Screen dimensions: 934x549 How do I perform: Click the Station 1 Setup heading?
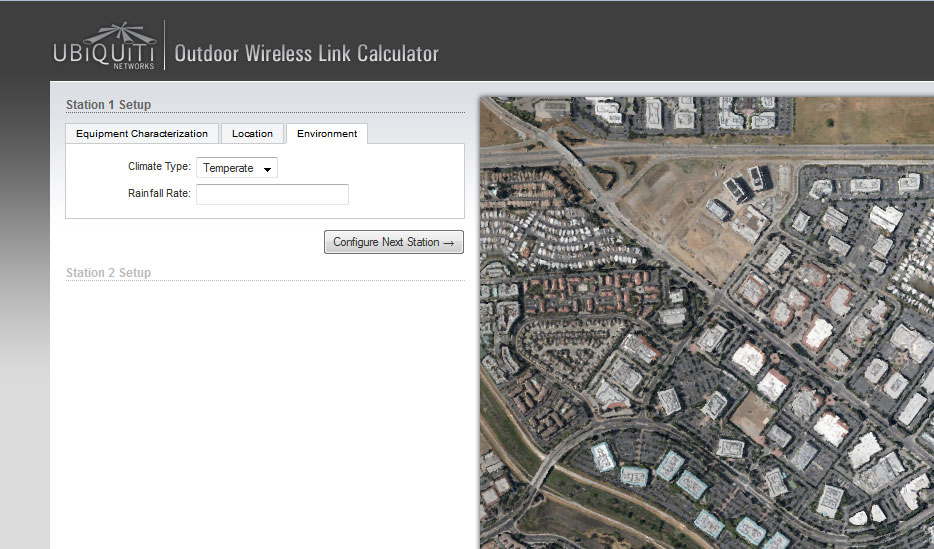108,104
